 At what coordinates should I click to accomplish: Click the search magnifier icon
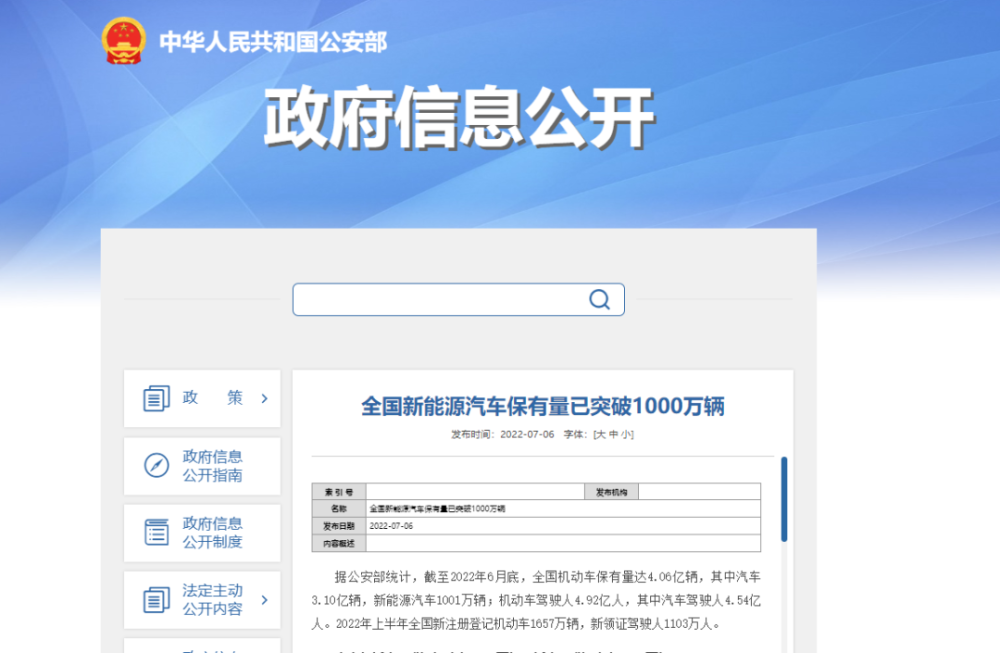(599, 299)
